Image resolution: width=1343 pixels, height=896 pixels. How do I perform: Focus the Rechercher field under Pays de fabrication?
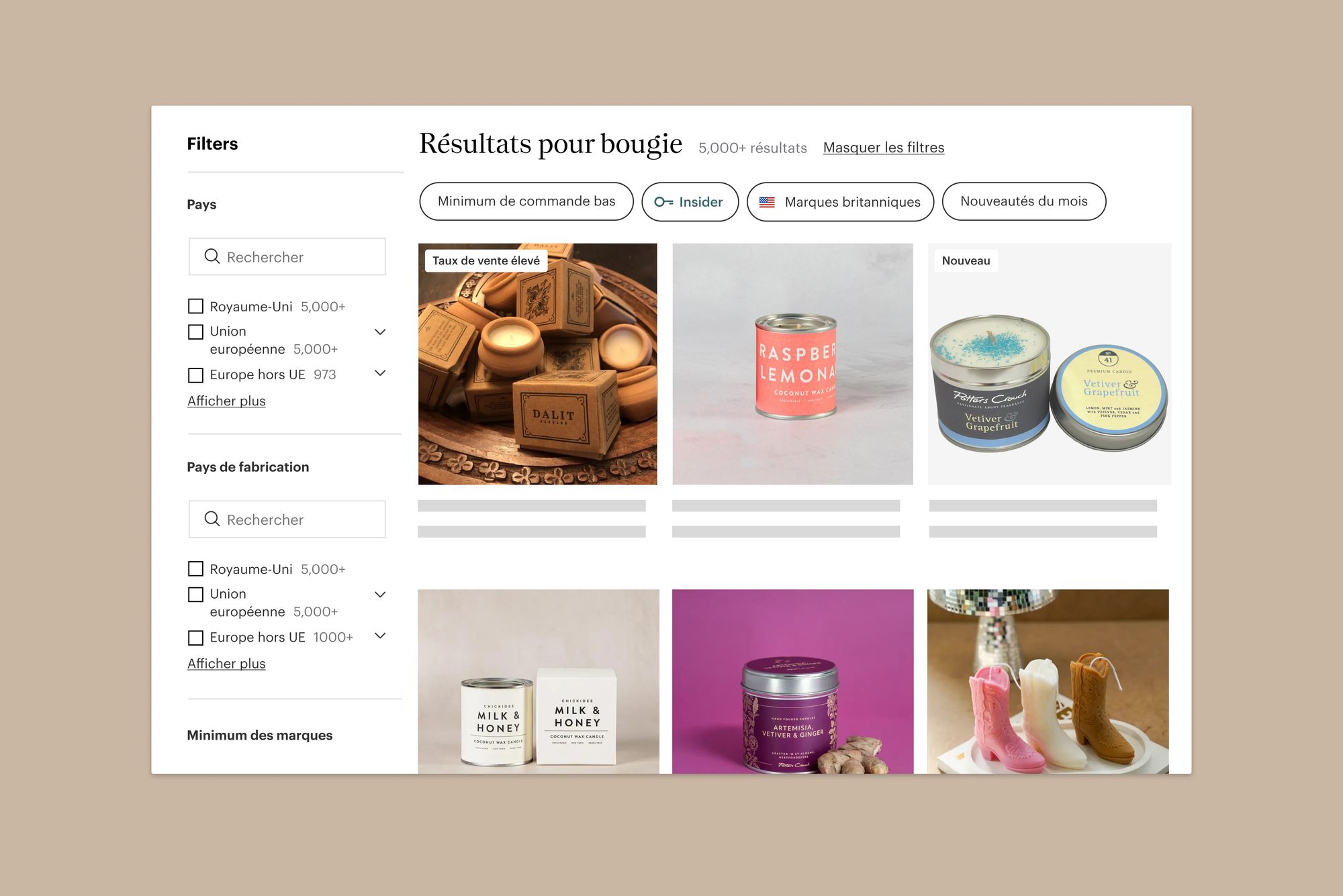pos(287,519)
